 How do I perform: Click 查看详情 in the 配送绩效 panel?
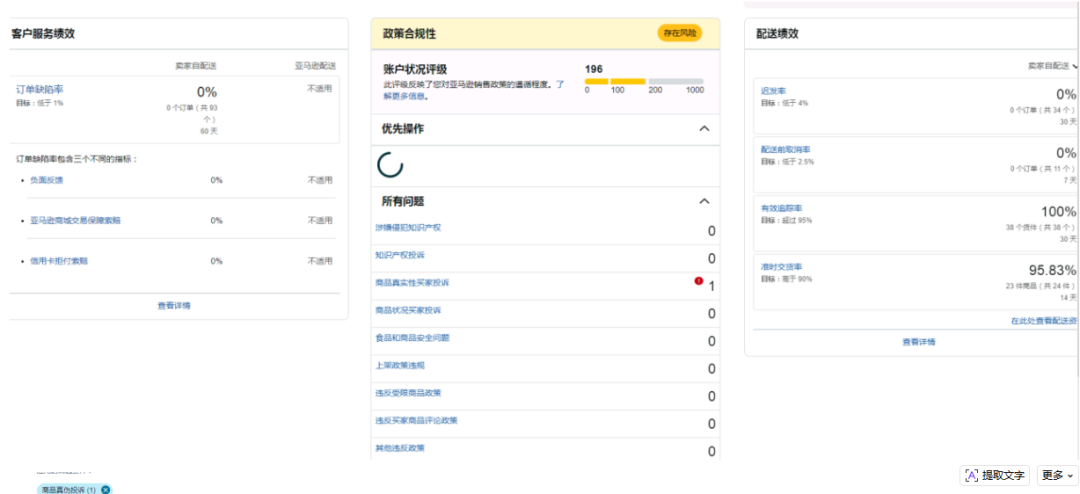[x=919, y=342]
